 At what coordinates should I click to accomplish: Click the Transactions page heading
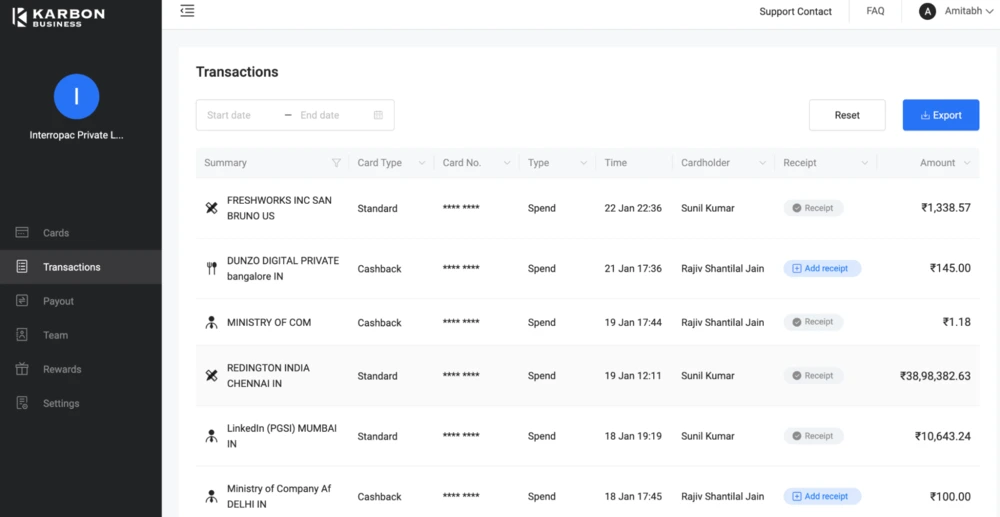[237, 72]
